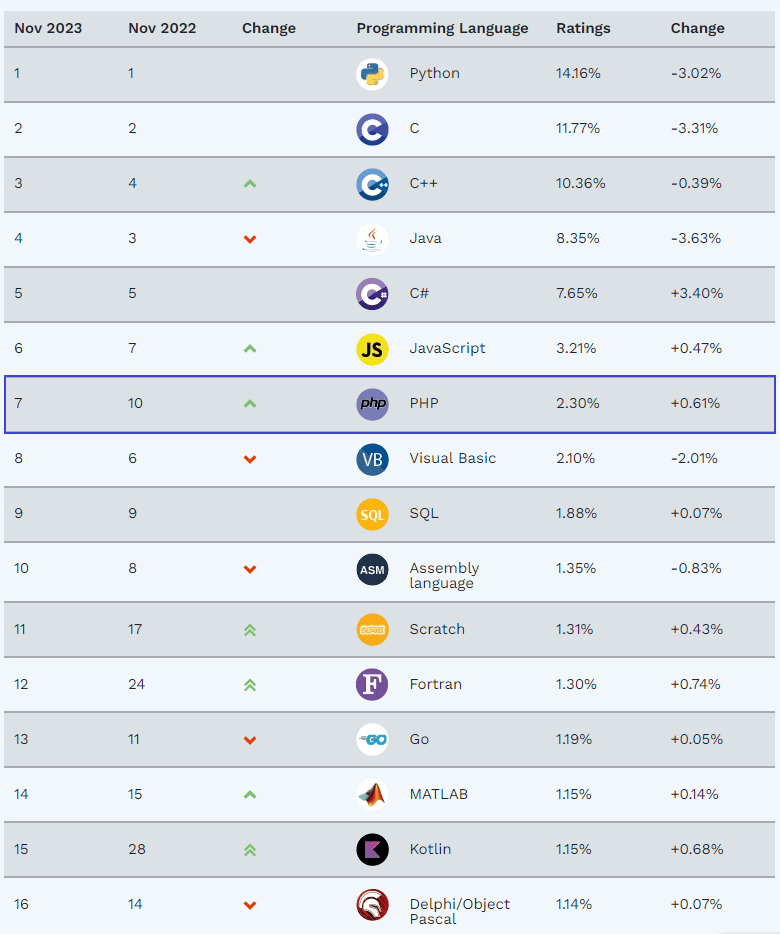Click the Java coffee cup icon
Image resolution: width=780 pixels, height=934 pixels.
tap(372, 239)
